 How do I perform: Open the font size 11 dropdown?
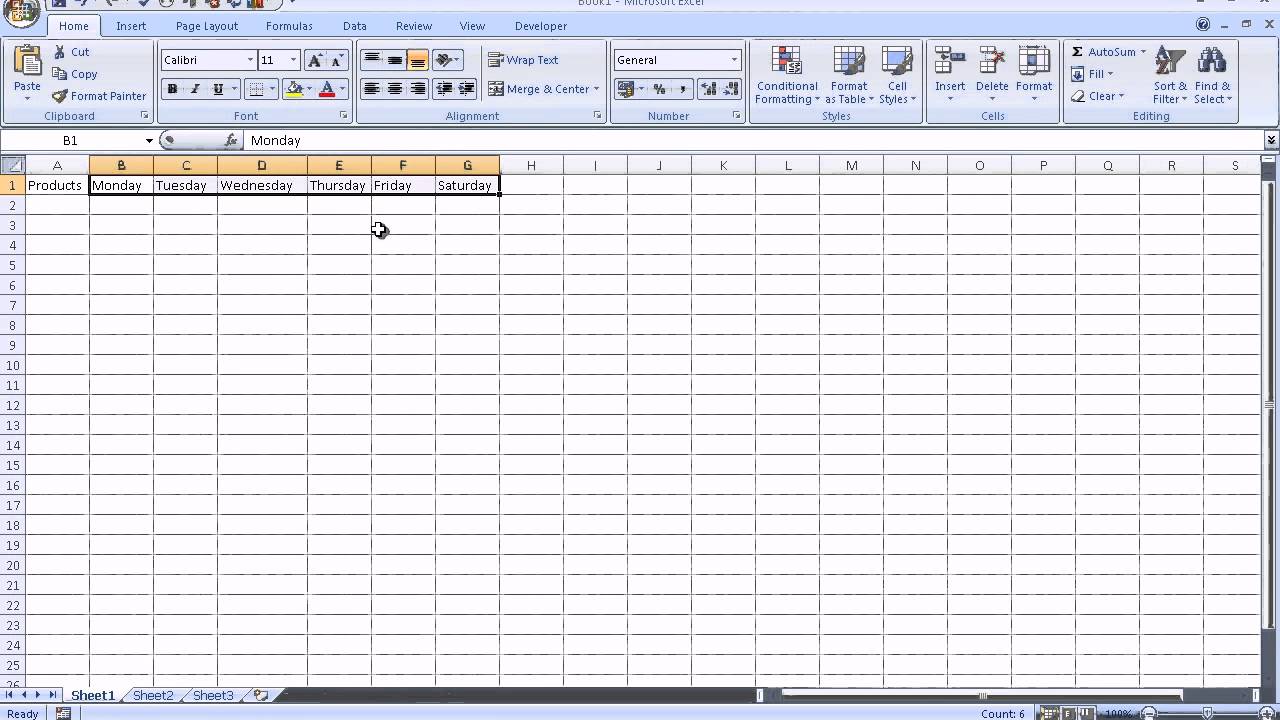pos(293,60)
